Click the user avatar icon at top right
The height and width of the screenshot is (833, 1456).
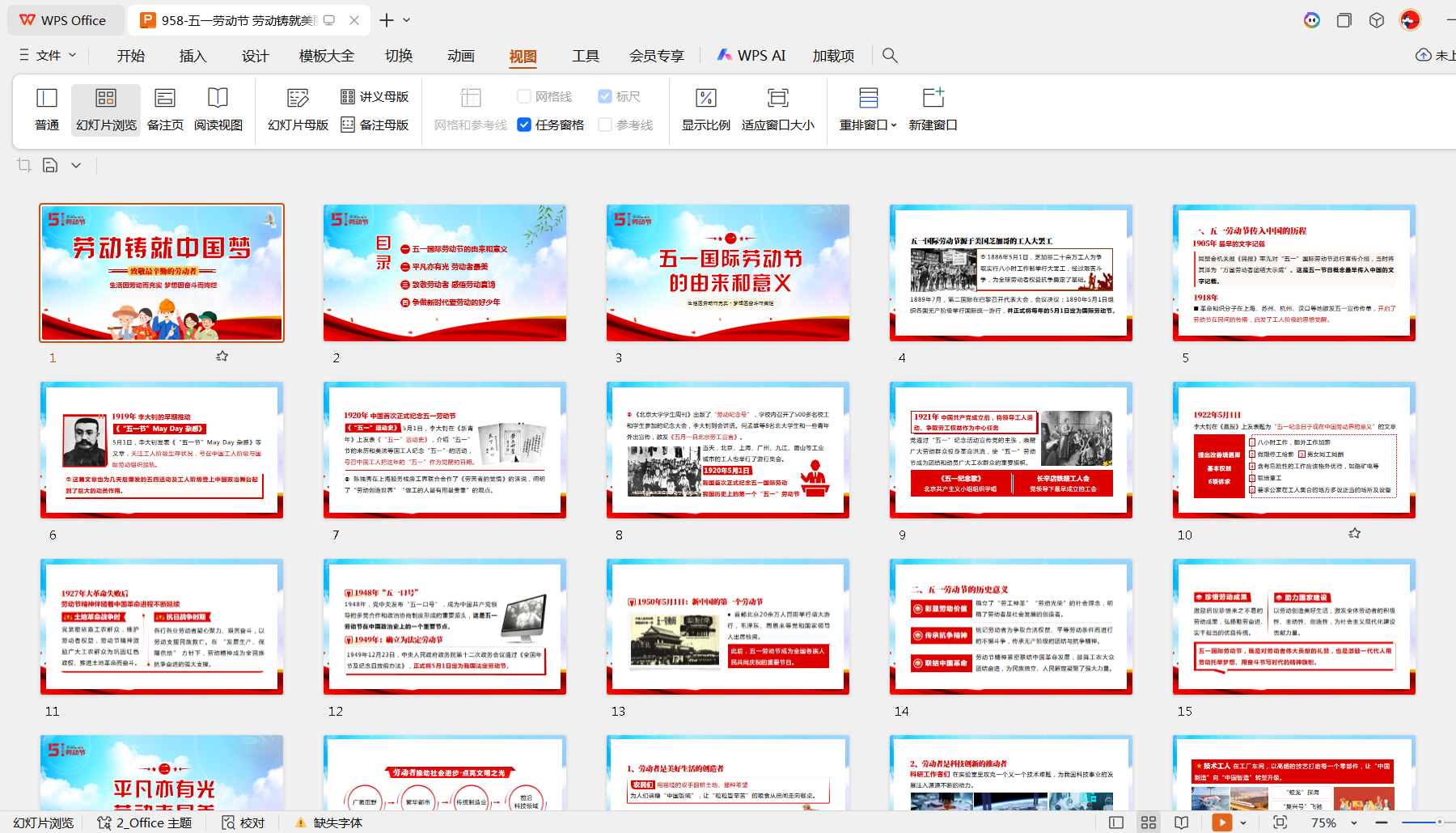1410,20
